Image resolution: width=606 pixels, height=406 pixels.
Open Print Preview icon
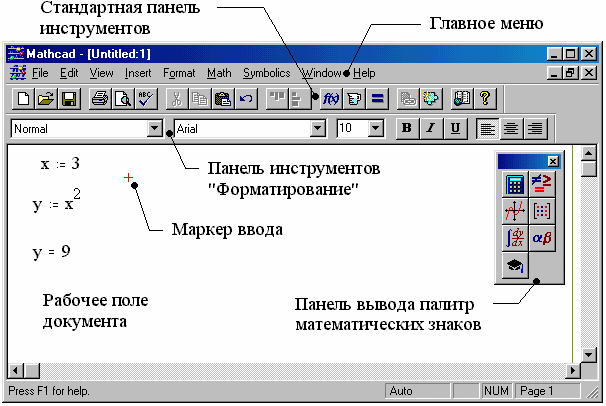tap(123, 99)
